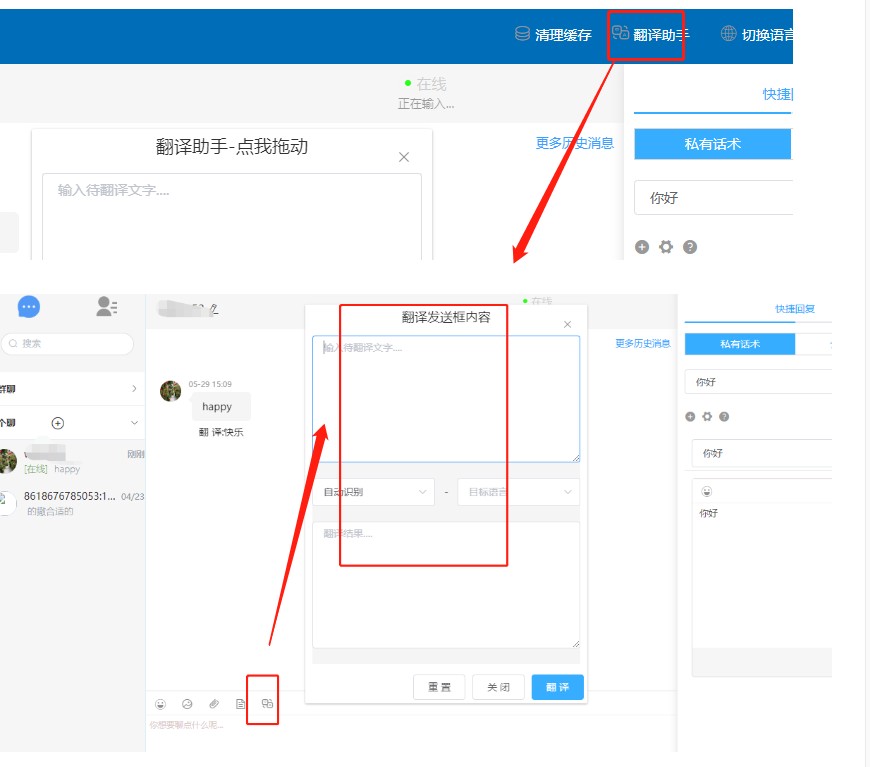
Task: Click the 你好 phrase field in the upper panel
Action: point(714,198)
